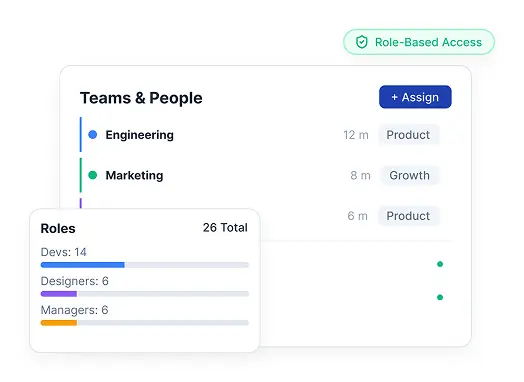Click the Product tag on Engineering row
524x382 pixels.
408,135
